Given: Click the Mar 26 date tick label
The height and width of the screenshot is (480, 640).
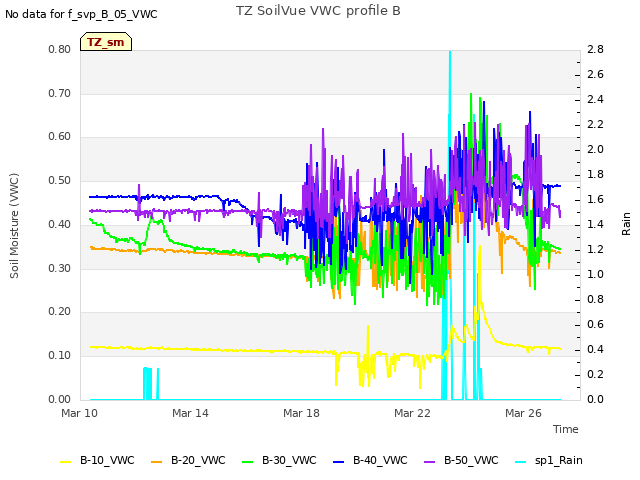Looking at the screenshot, I should click(x=523, y=413).
